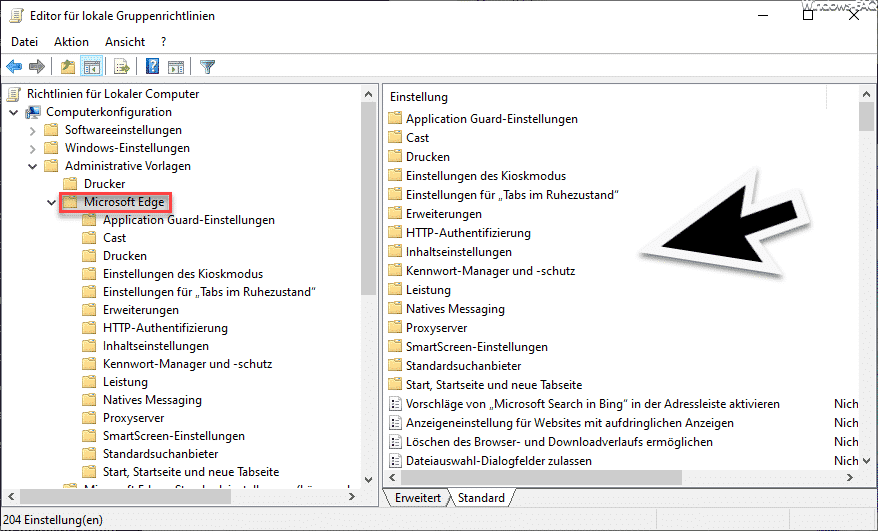Open Help via the question mark icon
The height and width of the screenshot is (531, 878).
click(x=152, y=67)
